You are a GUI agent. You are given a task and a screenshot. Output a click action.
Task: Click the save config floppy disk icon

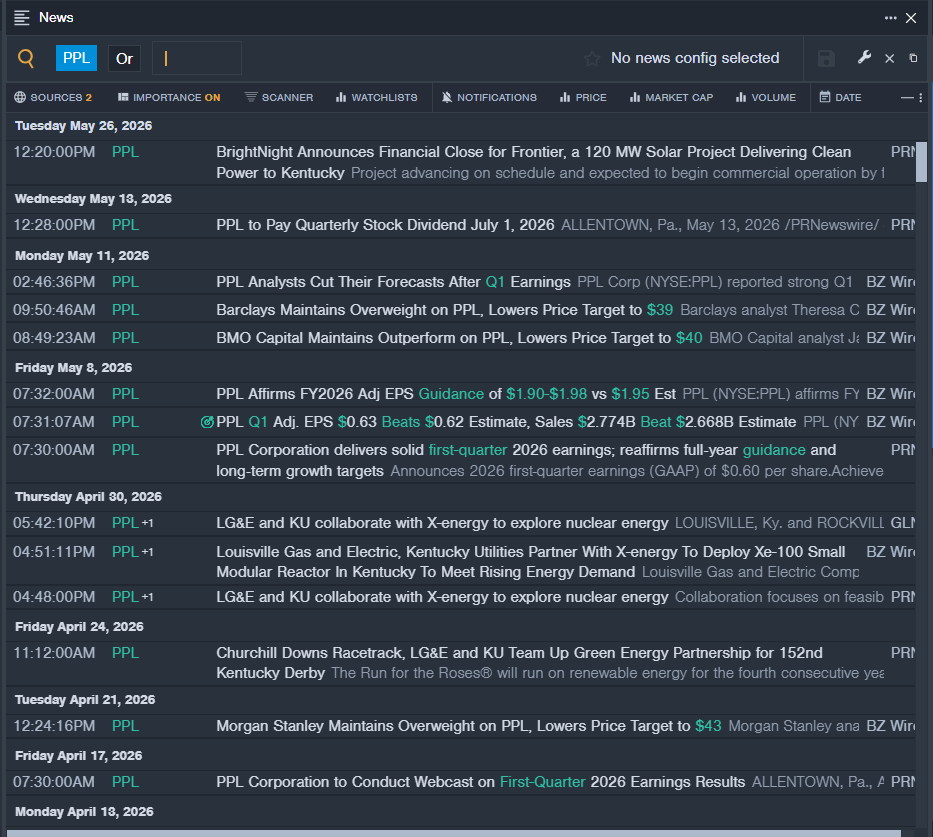tap(826, 58)
